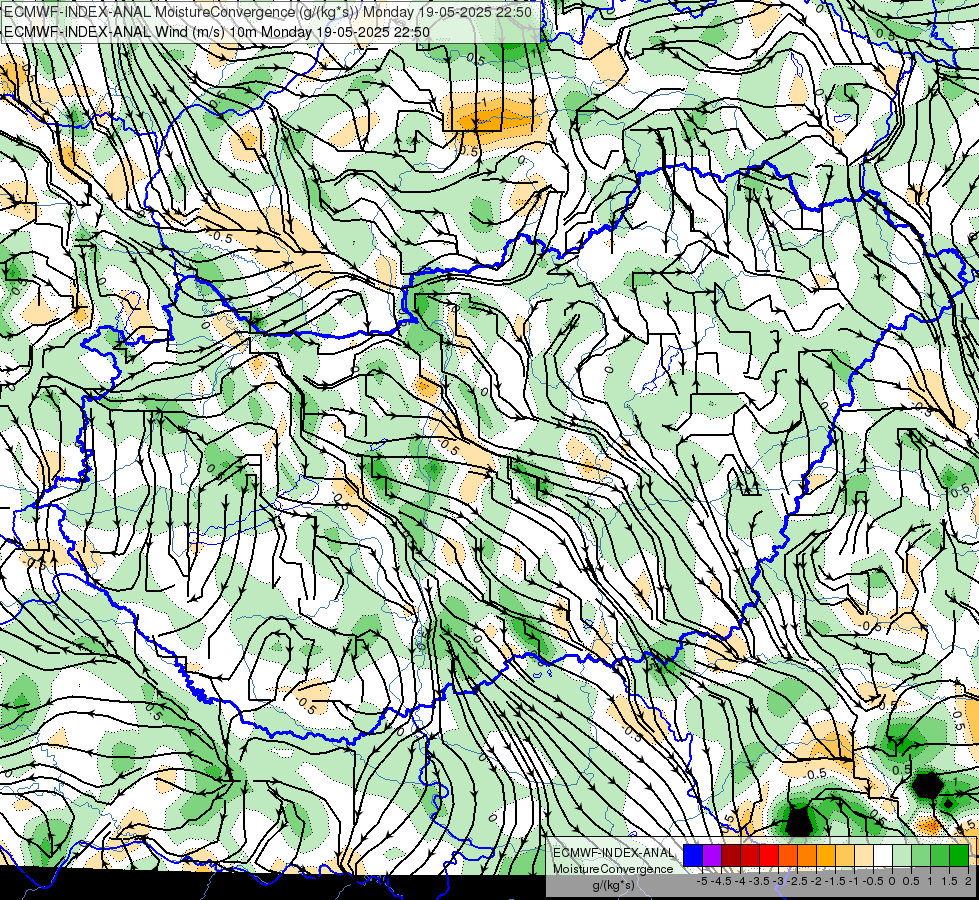Pick the pale peach swatch between -1 and -0.5
The height and width of the screenshot is (900, 979).
864,855
